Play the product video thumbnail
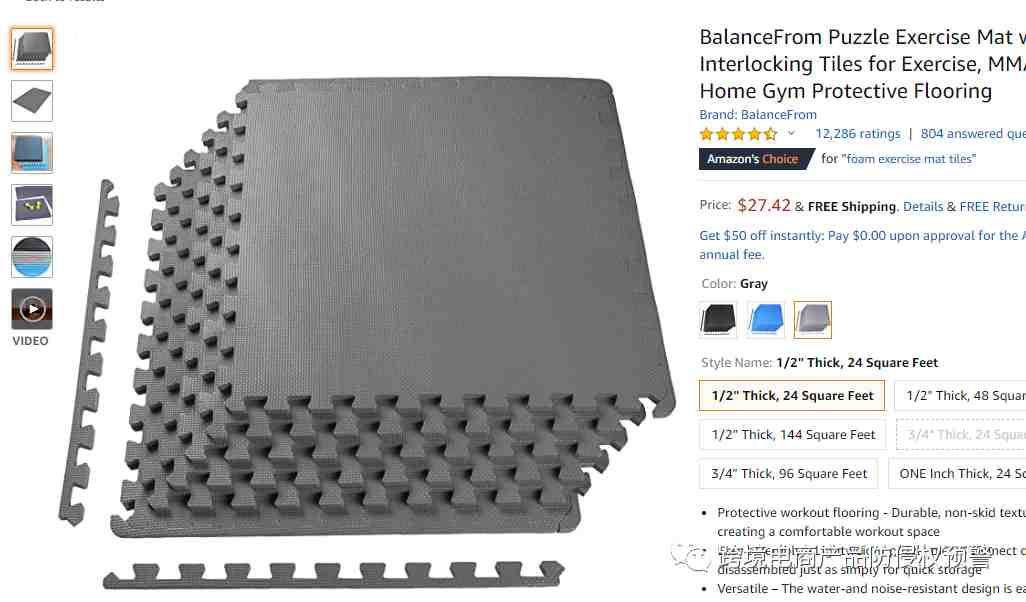The image size is (1026, 602). click(31, 309)
